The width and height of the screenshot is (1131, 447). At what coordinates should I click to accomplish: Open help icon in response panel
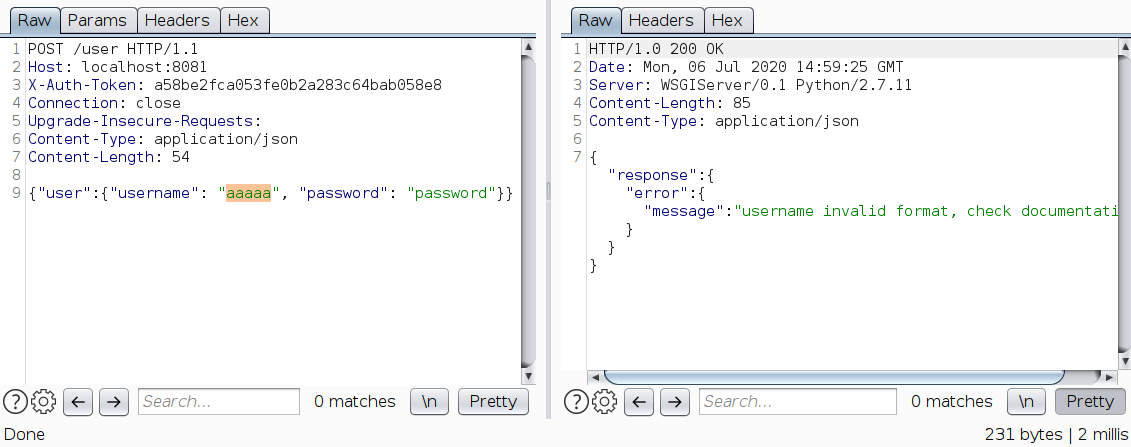pyautogui.click(x=576, y=402)
